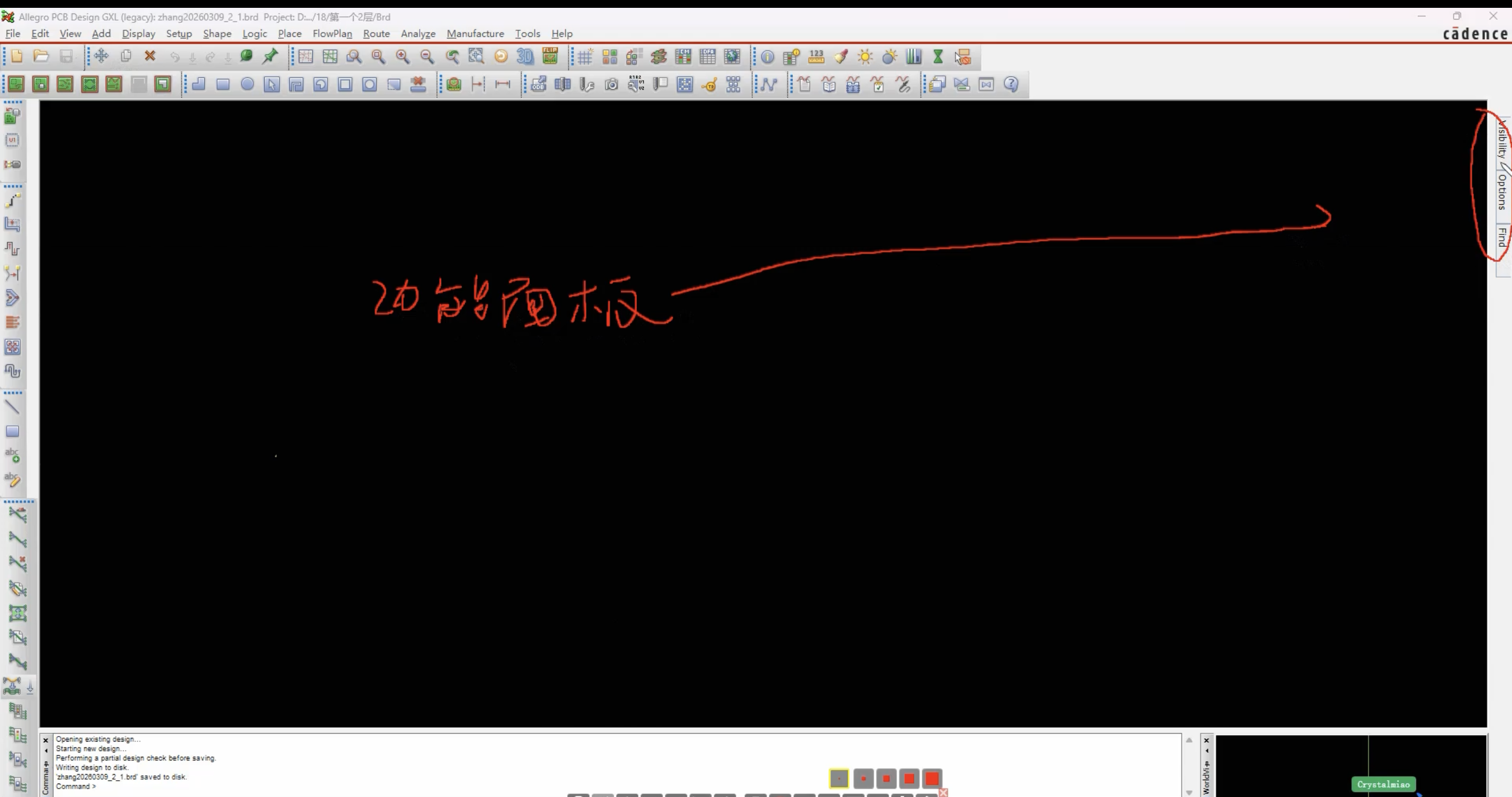The image size is (1512, 797).
Task: Click the CM constraint manager icon
Action: 683,57
